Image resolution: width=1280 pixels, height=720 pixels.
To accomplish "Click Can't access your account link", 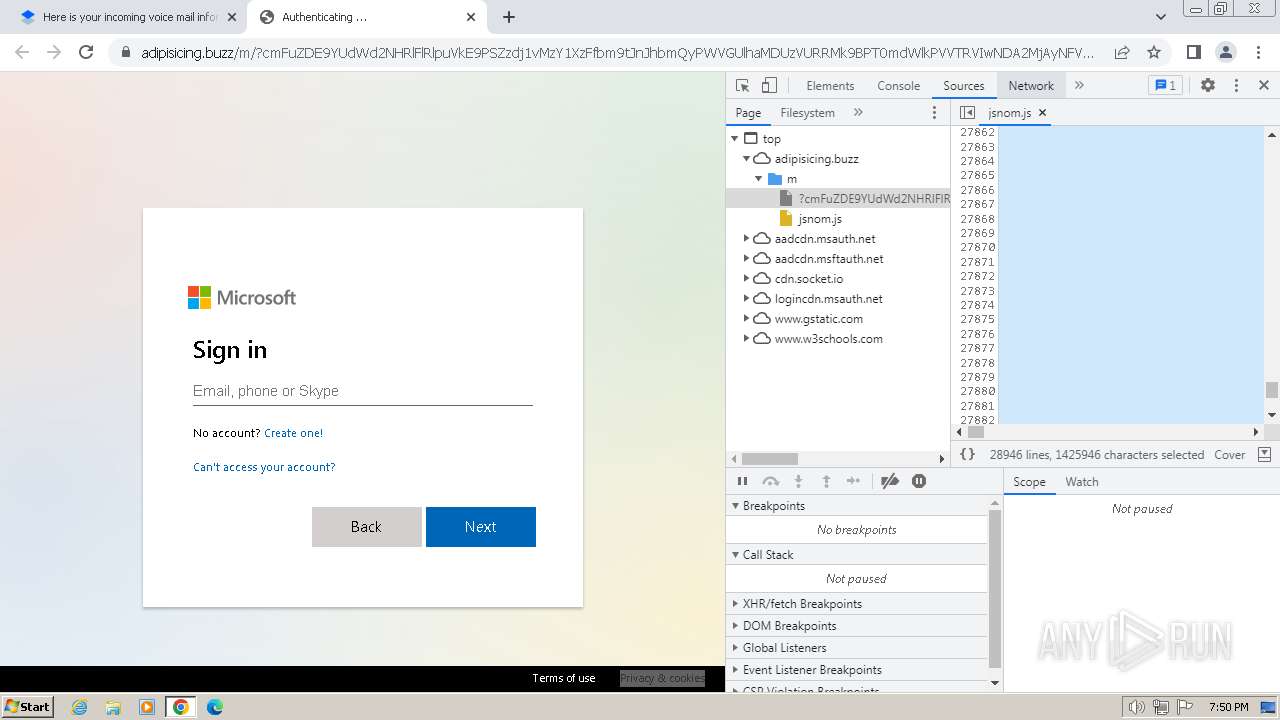I will pyautogui.click(x=264, y=467).
